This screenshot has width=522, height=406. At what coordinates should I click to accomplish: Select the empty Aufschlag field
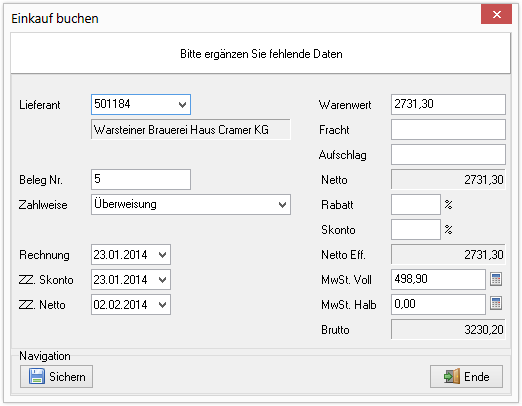click(448, 154)
